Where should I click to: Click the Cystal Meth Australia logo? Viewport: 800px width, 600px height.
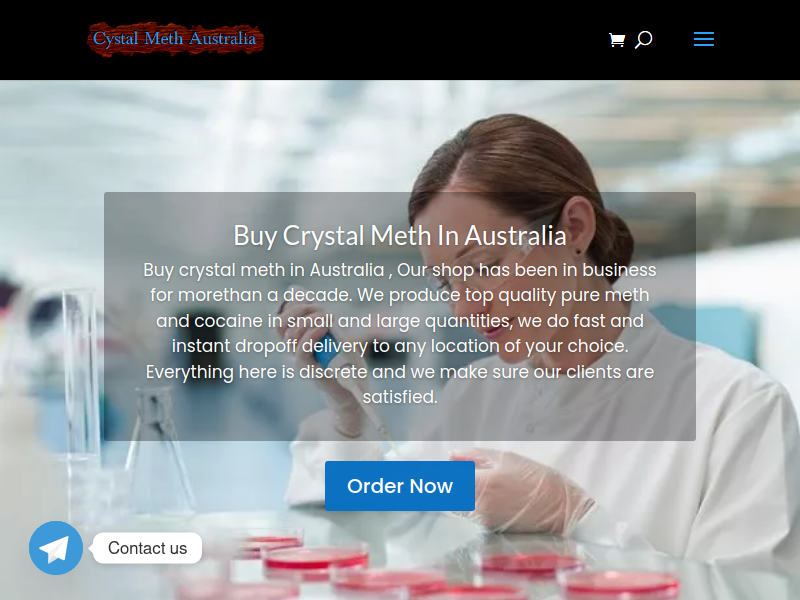click(175, 39)
